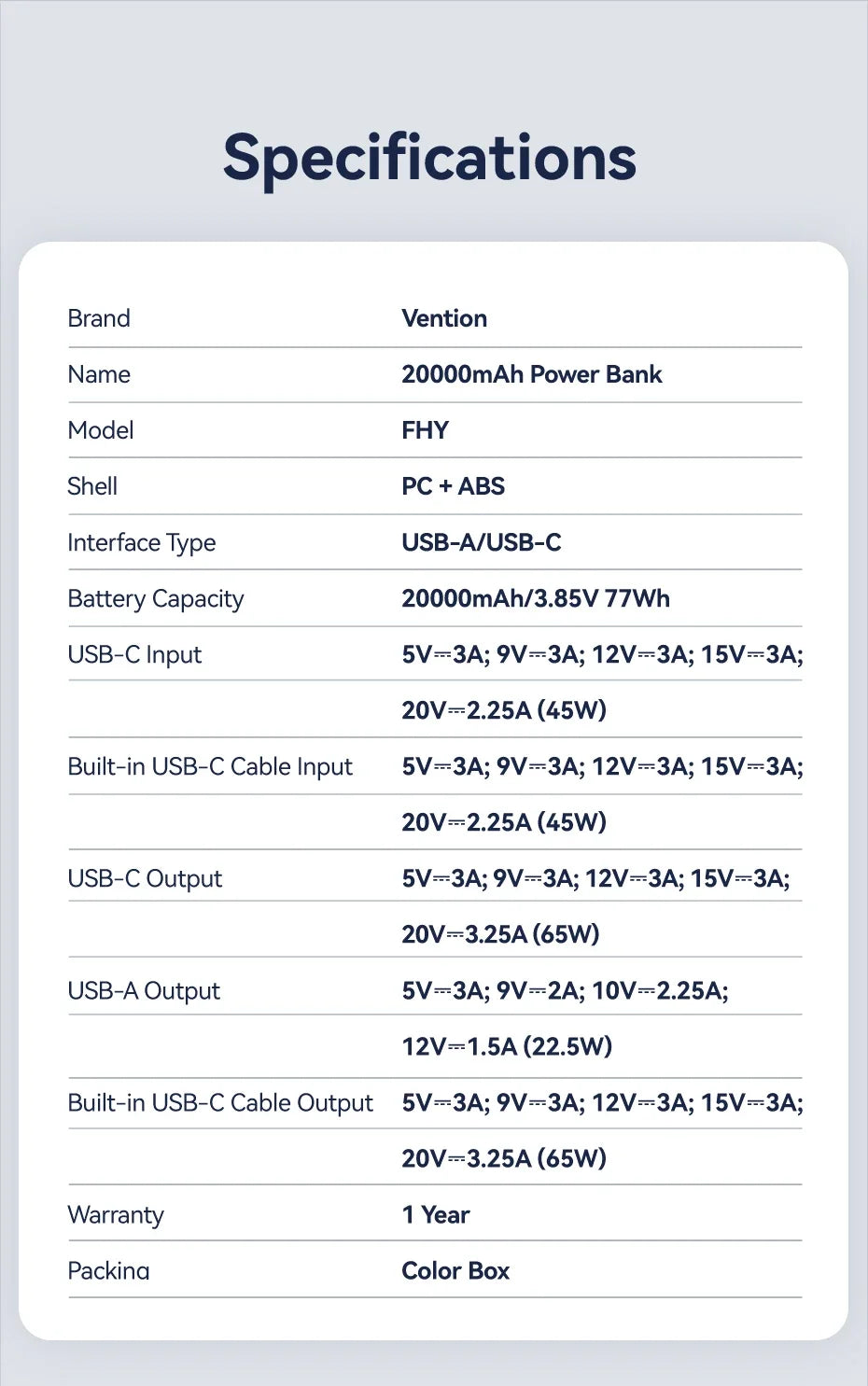
Task: Click the USB-C Output label
Action: point(145,878)
